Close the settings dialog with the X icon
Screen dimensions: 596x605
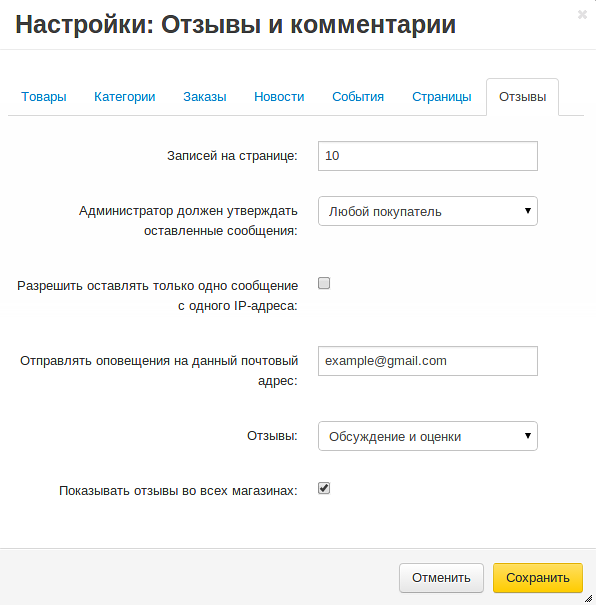click(x=582, y=15)
